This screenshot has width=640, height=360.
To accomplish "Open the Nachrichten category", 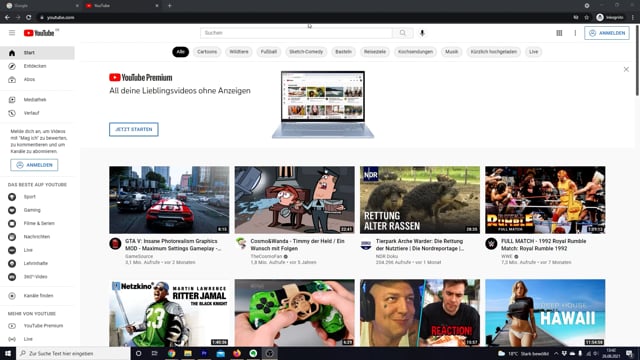I will (x=37, y=237).
